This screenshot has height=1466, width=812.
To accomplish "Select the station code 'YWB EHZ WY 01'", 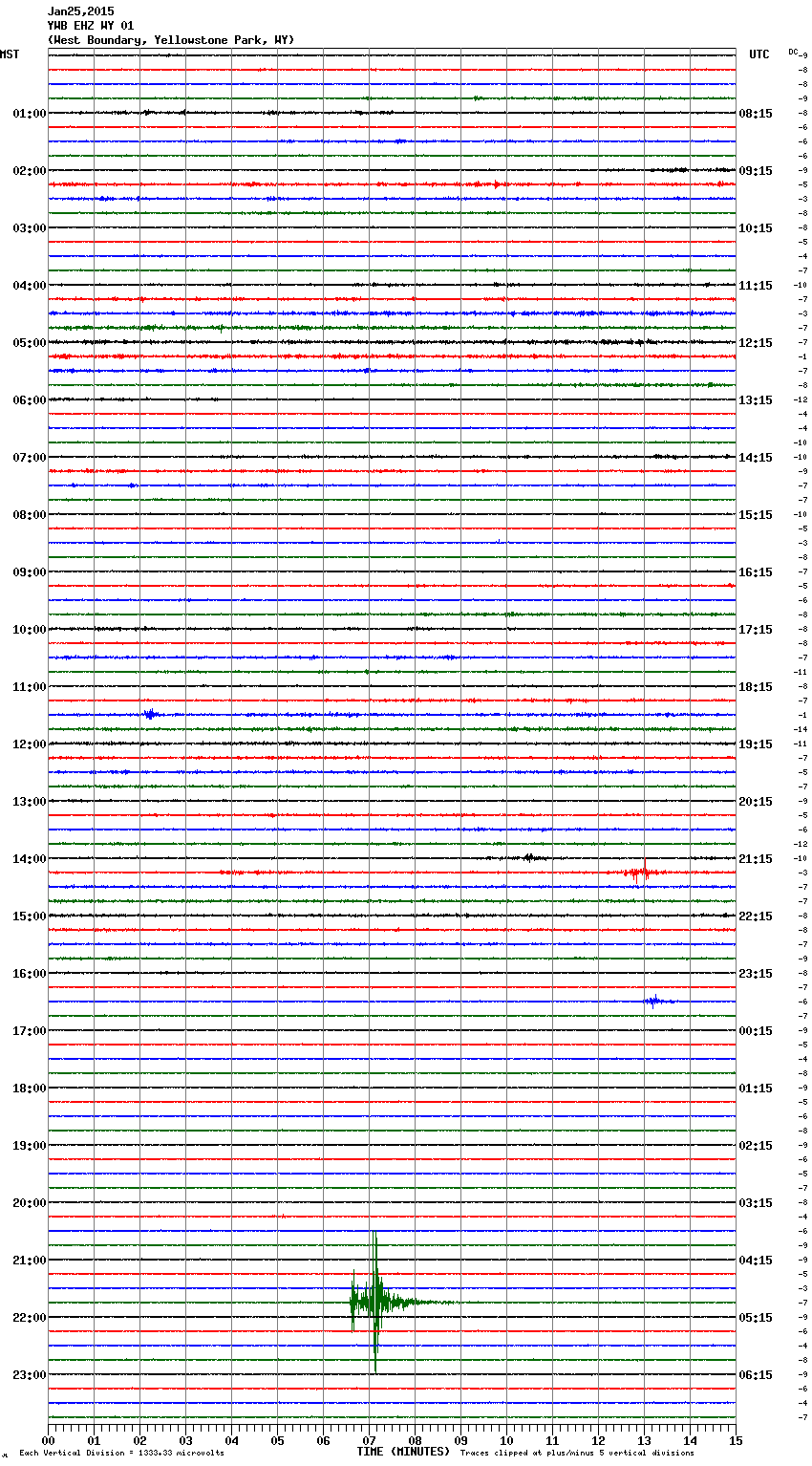I will click(91, 26).
